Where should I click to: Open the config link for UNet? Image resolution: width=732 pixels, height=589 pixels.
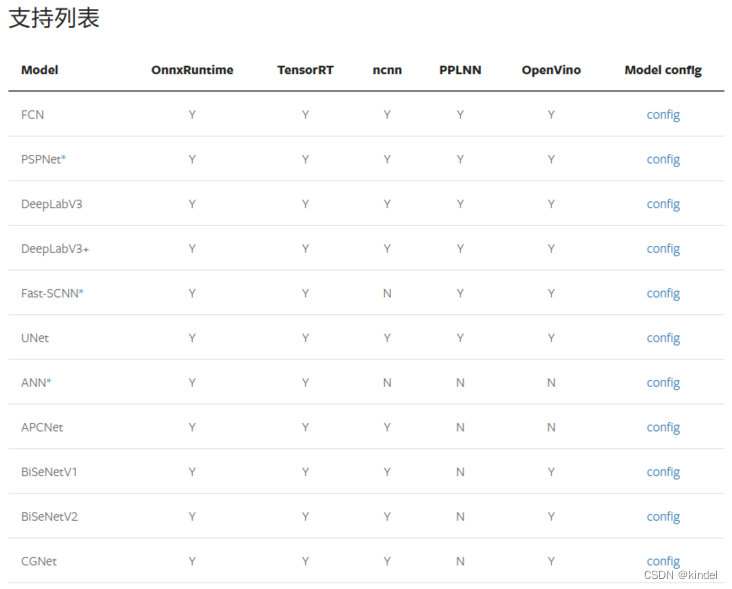[x=663, y=338]
